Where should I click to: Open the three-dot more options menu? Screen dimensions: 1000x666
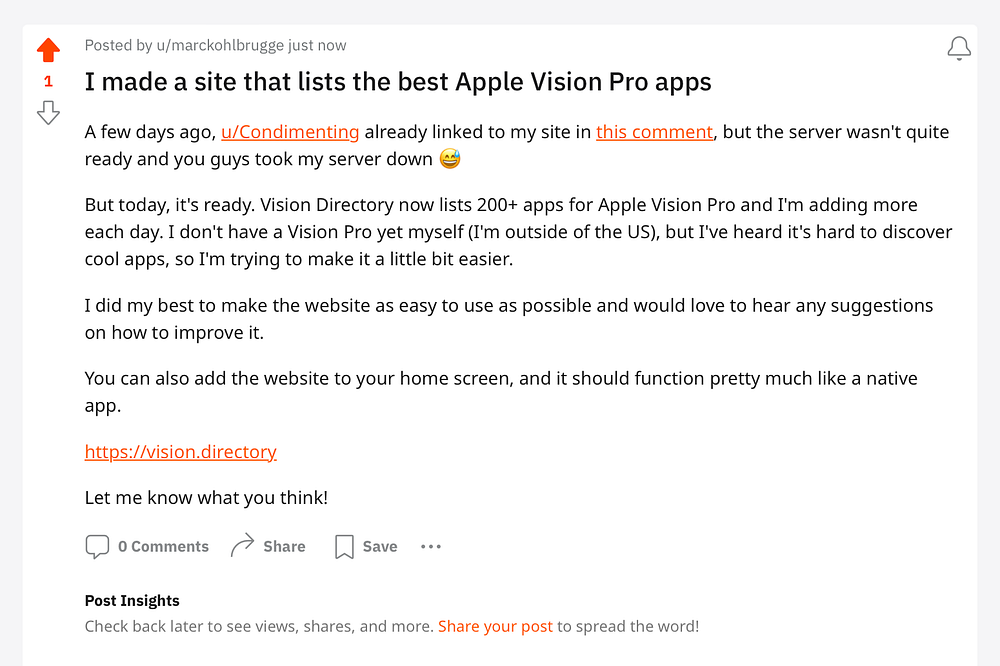pos(431,547)
